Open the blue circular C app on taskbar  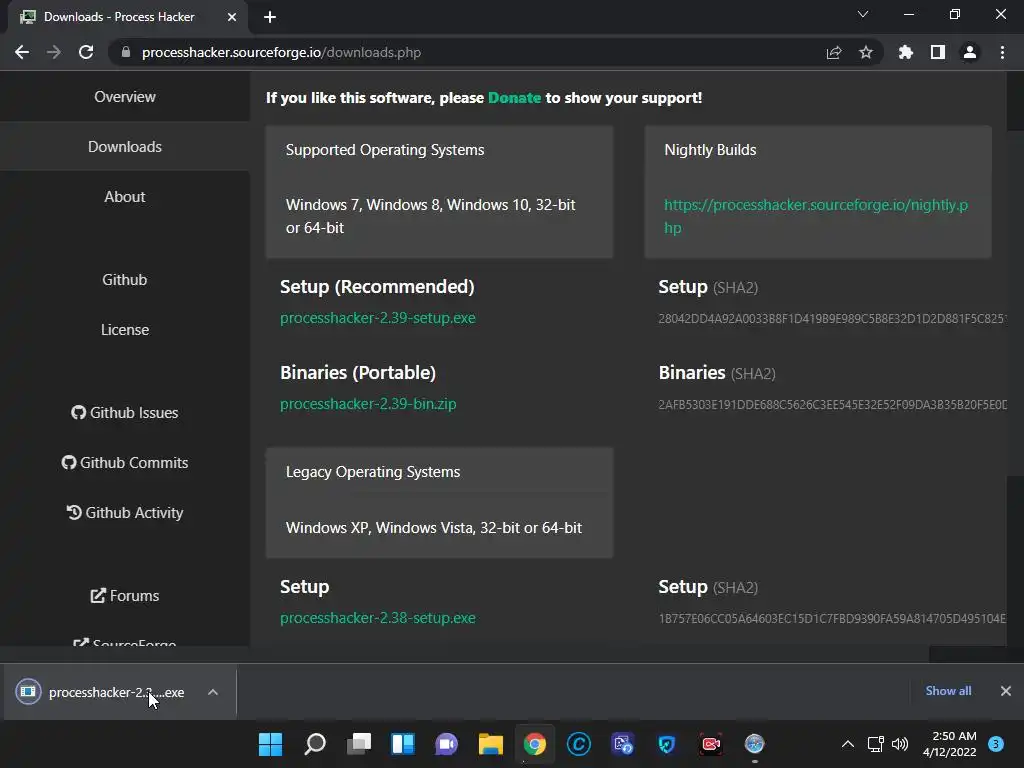pyautogui.click(x=579, y=744)
